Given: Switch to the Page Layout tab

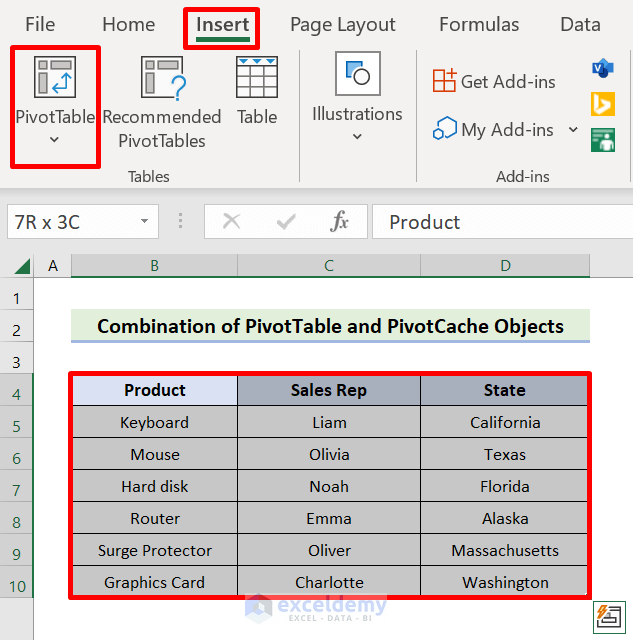Looking at the screenshot, I should pos(342,25).
